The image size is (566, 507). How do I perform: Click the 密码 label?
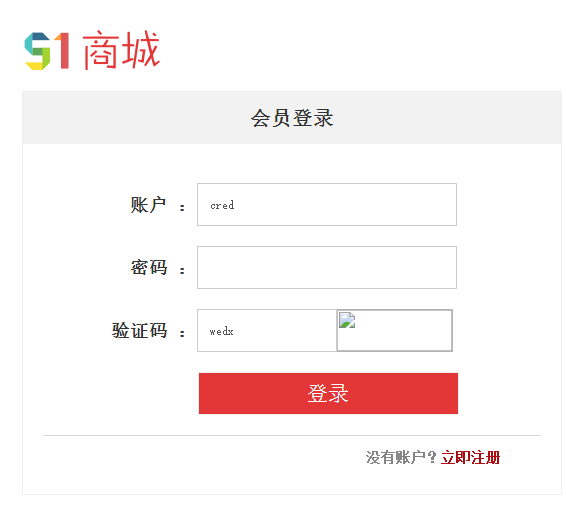[149, 268]
